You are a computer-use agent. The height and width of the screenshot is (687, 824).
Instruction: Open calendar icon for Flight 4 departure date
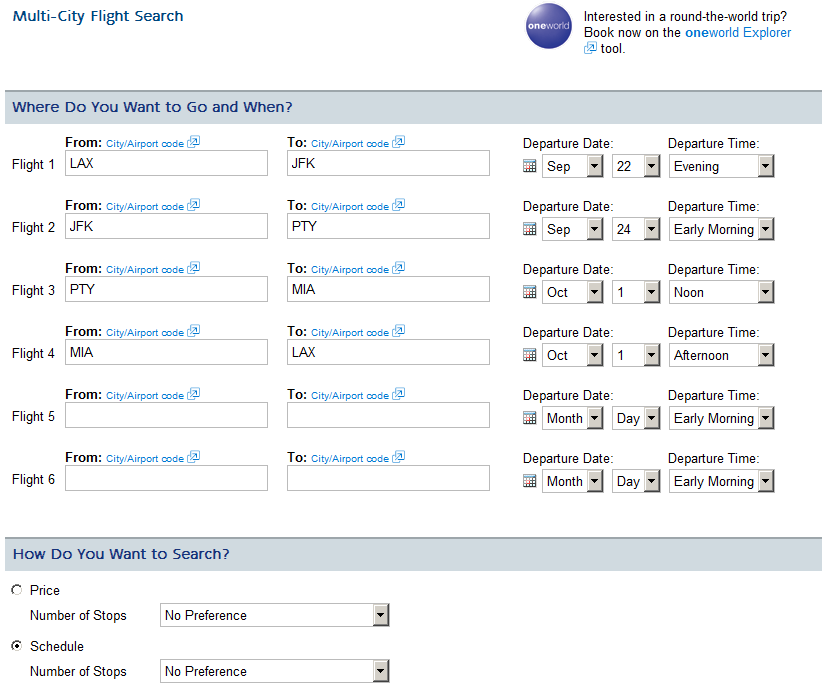pos(530,356)
